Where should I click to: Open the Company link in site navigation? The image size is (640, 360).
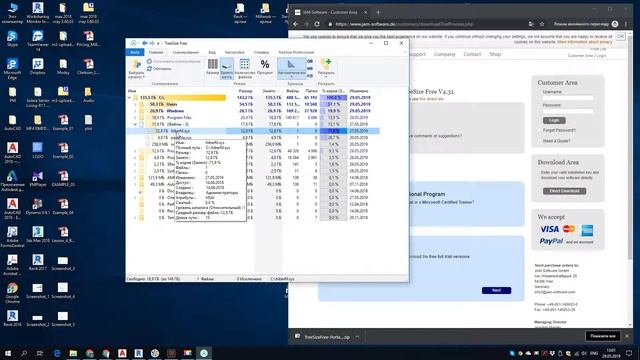click(444, 54)
